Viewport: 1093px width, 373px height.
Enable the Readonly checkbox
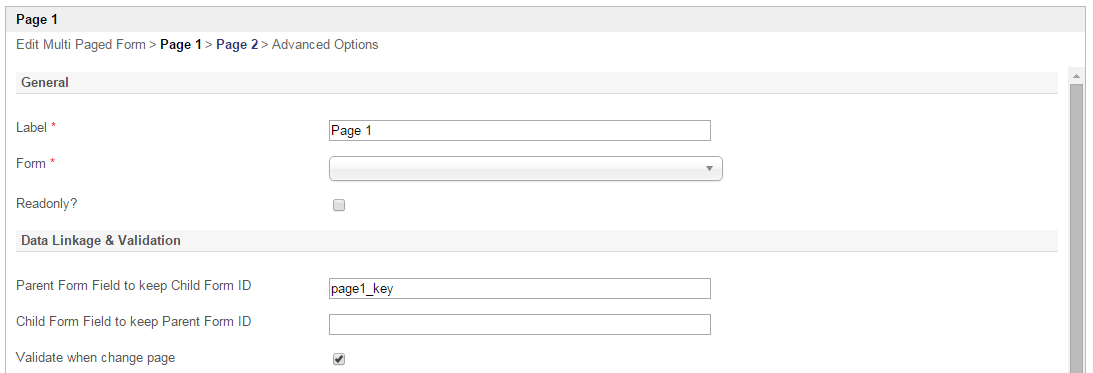tap(339, 205)
